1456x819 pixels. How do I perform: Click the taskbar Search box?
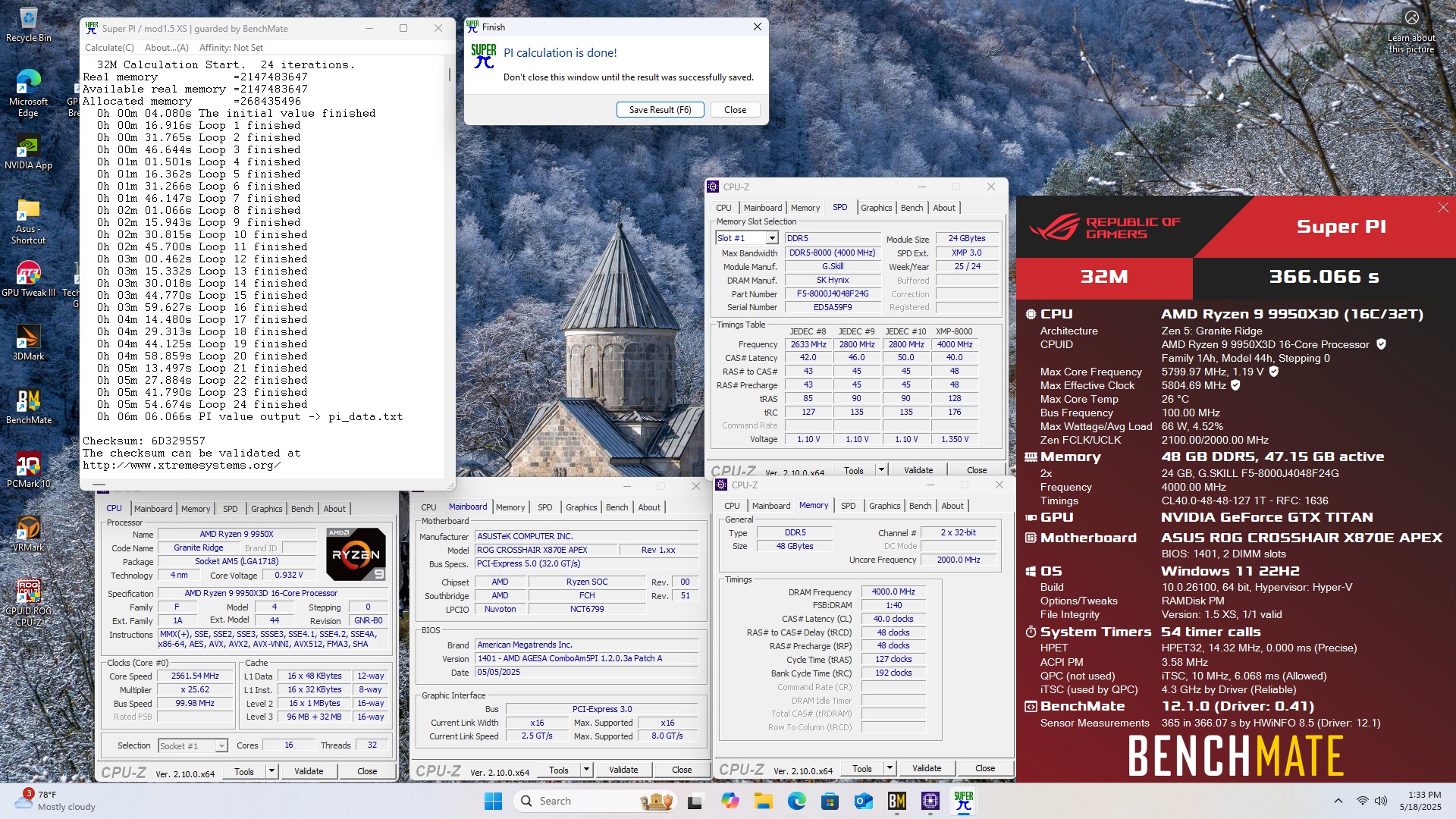594,801
